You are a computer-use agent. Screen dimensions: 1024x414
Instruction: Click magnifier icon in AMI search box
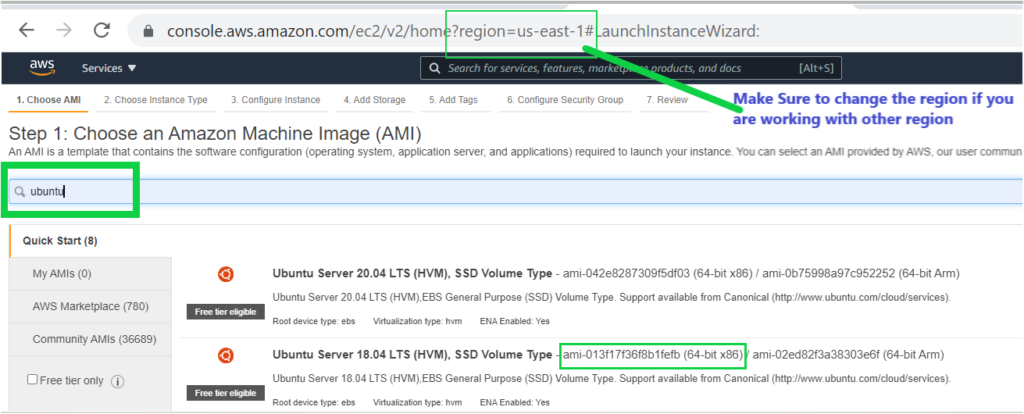(20, 192)
